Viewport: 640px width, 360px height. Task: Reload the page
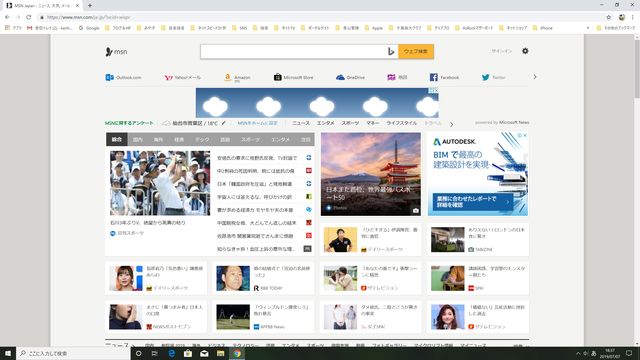29,17
